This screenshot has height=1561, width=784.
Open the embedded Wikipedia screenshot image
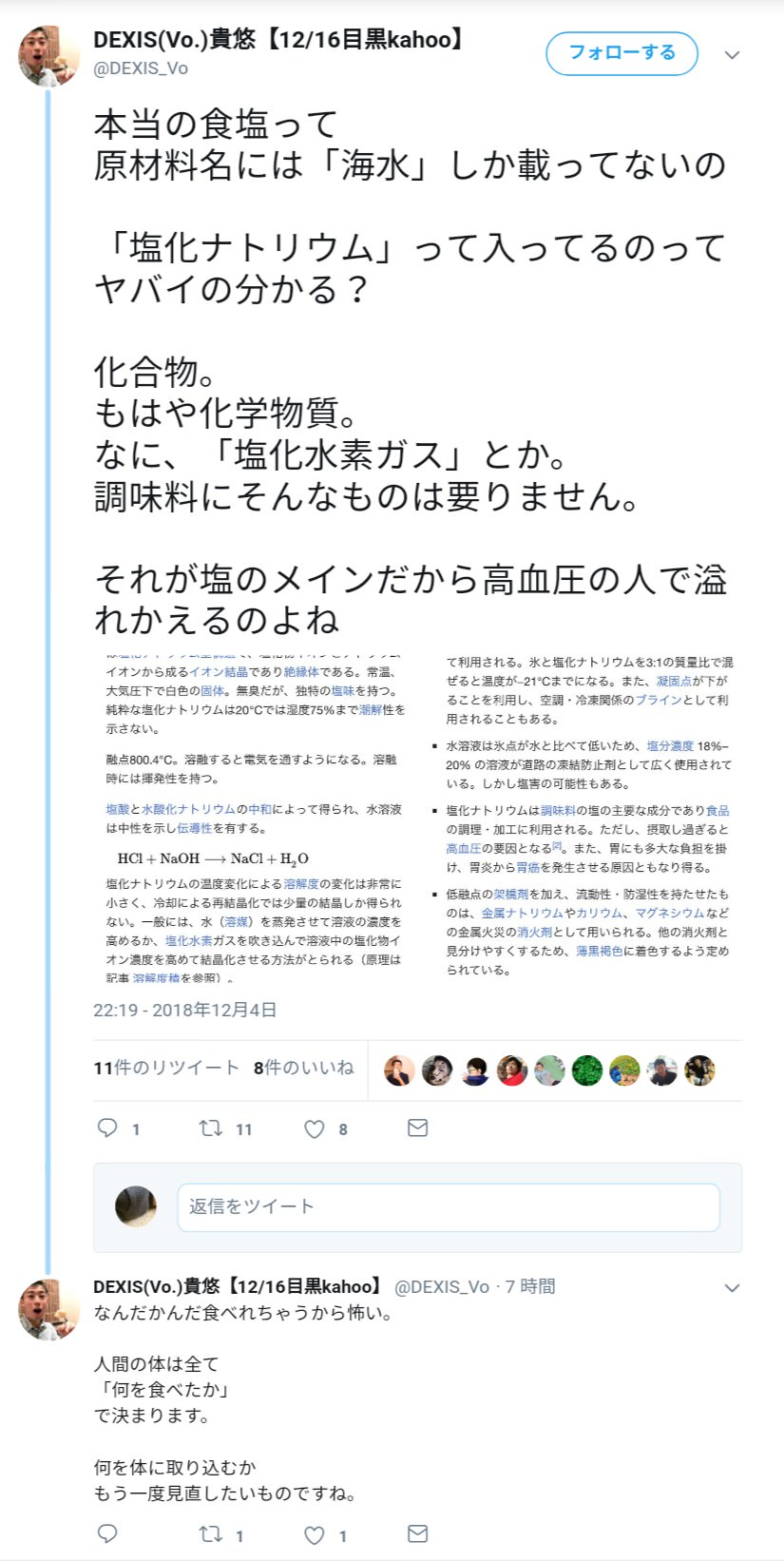pos(417,819)
